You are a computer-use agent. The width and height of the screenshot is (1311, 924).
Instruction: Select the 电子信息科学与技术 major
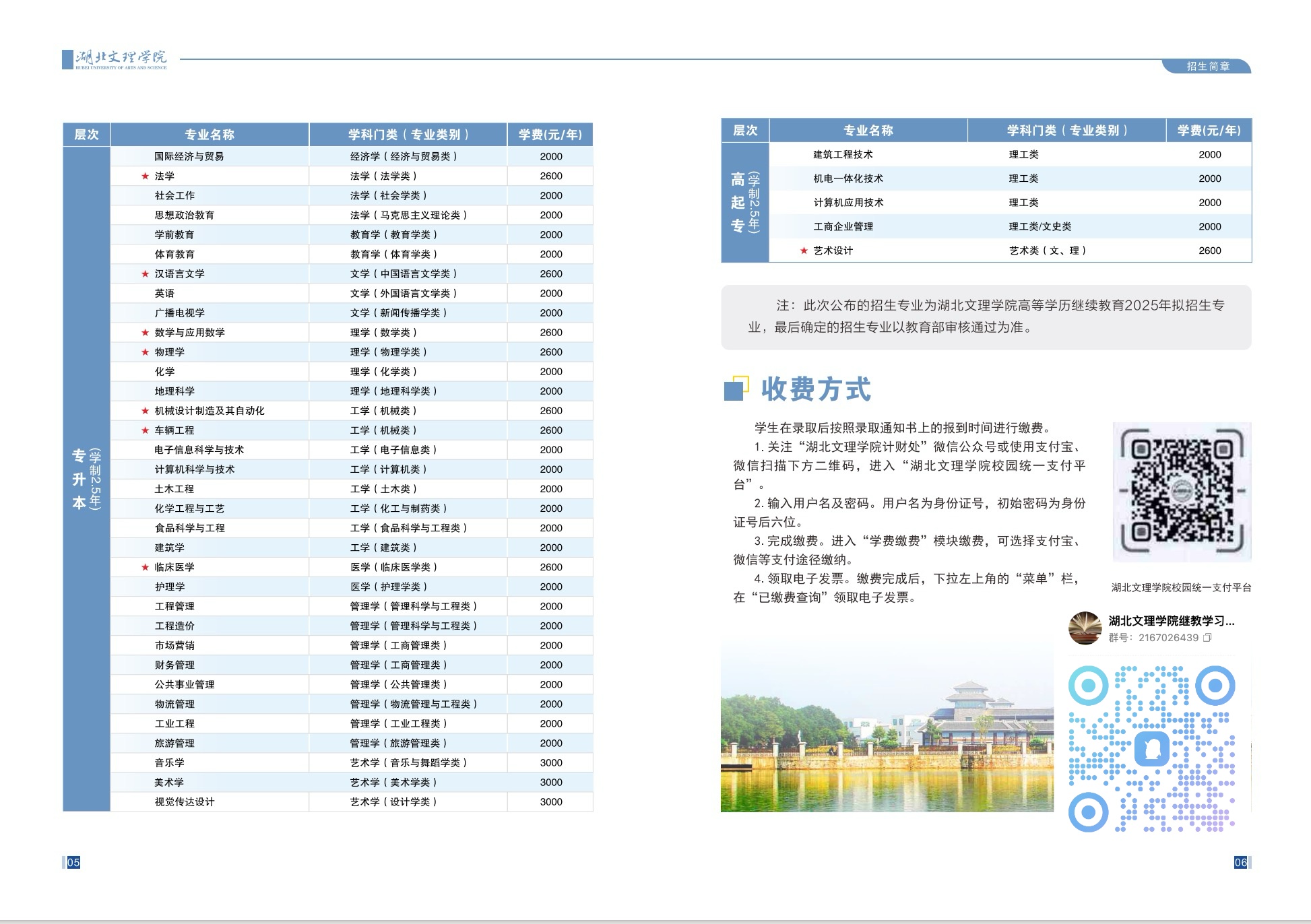tap(199, 449)
